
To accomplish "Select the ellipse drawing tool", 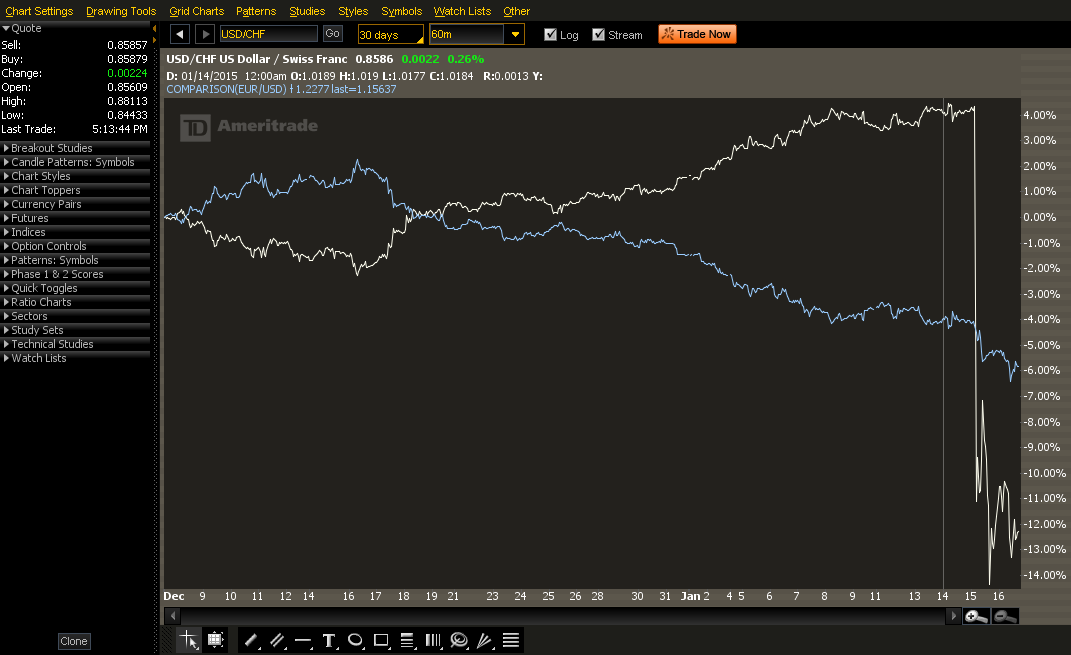I will [x=354, y=640].
